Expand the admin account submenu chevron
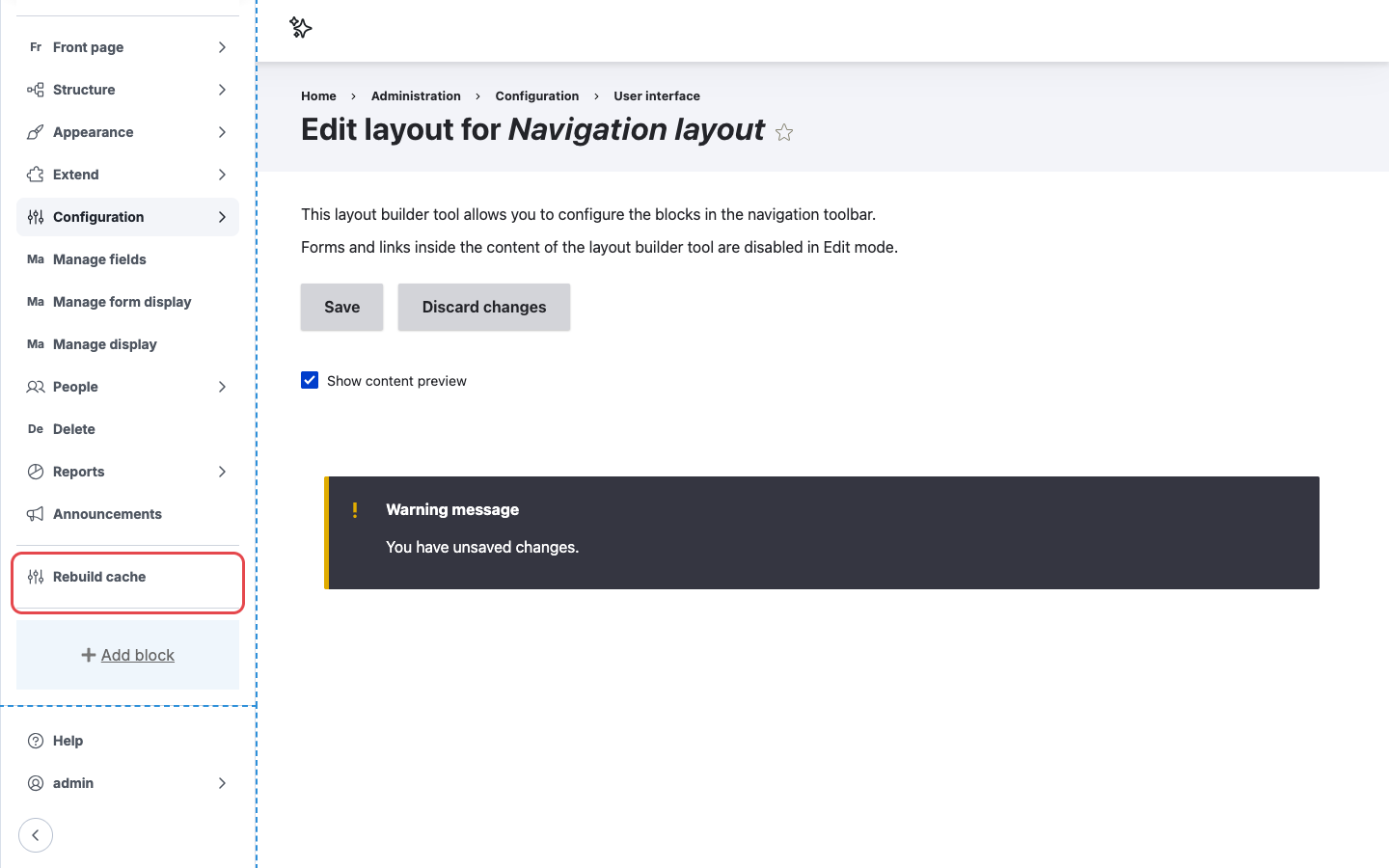Viewport: 1389px width, 868px height. [x=222, y=783]
